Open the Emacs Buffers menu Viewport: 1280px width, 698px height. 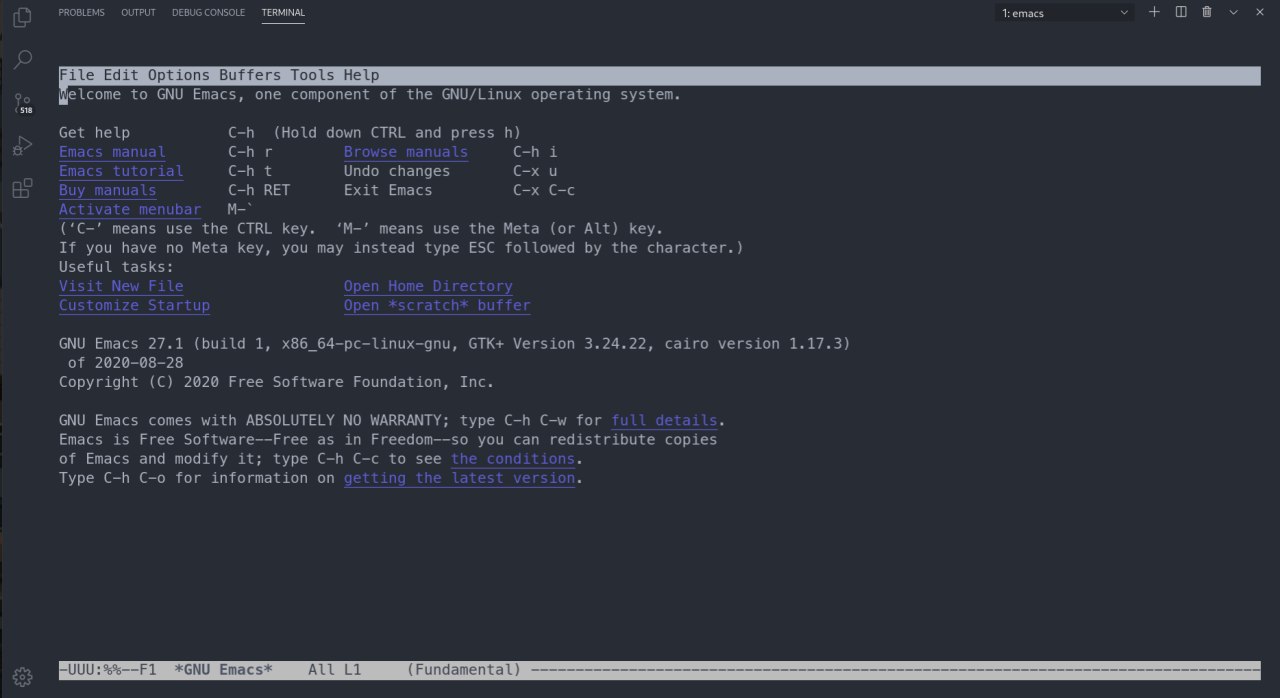coord(250,76)
